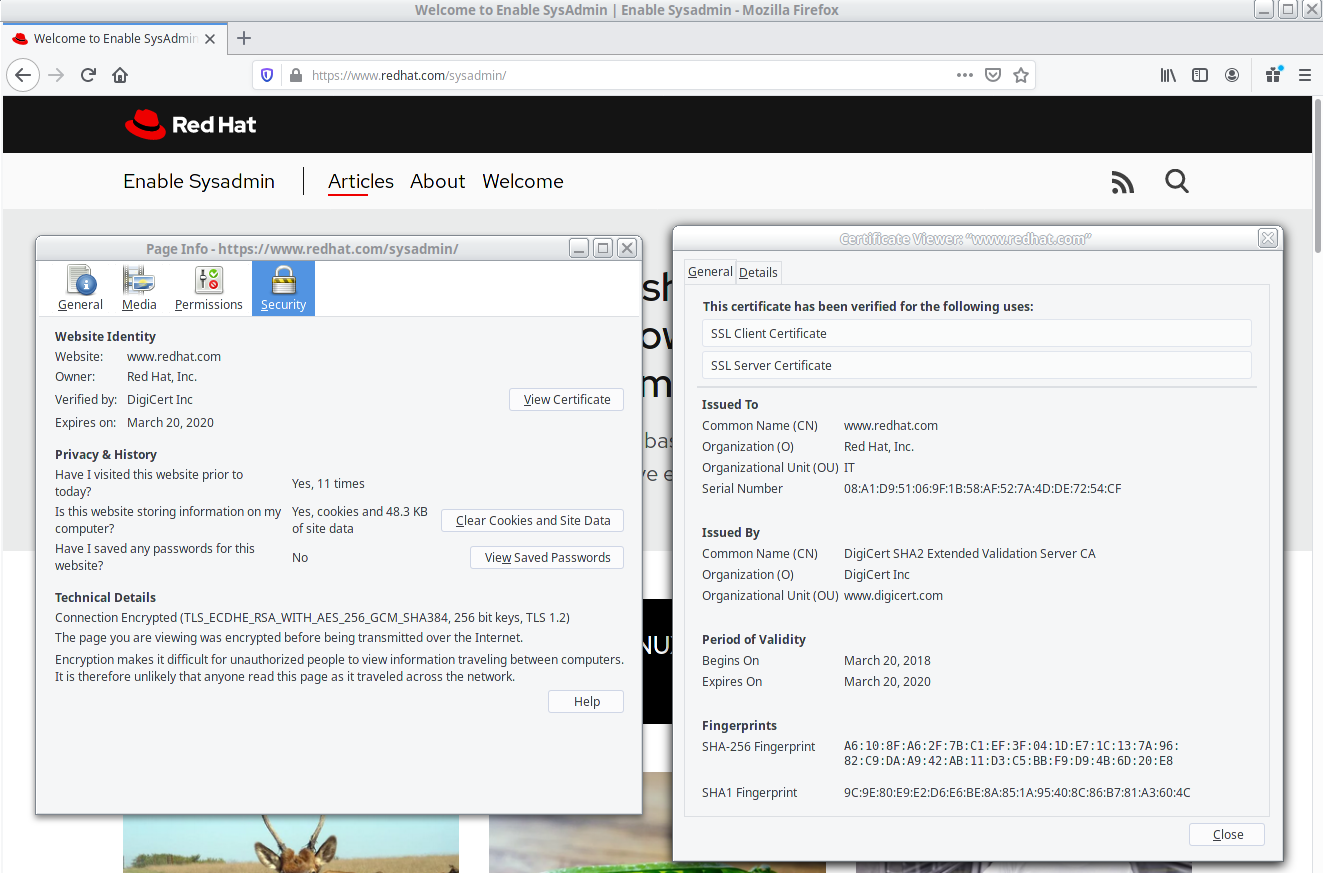
Task: Click Clear Cookies and Site Data
Action: (x=532, y=520)
